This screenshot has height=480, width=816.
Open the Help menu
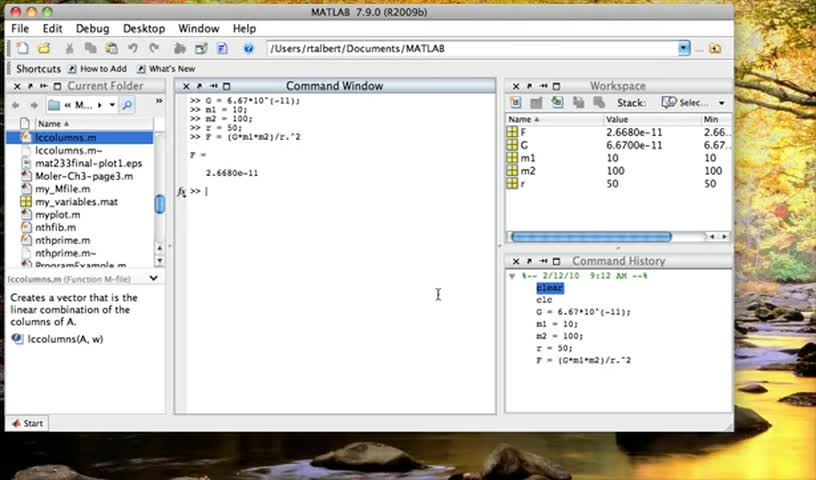(x=244, y=29)
